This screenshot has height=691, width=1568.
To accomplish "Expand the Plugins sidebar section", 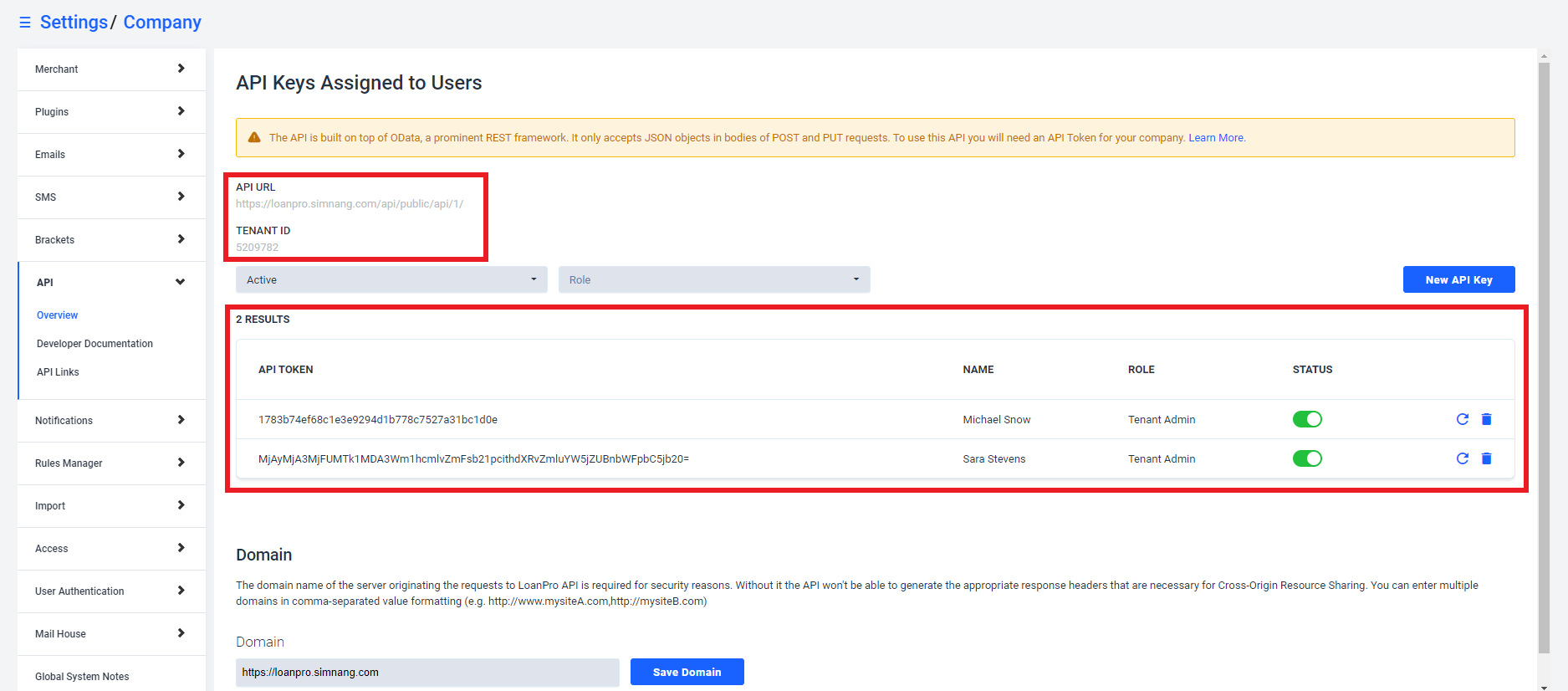I will pyautogui.click(x=111, y=112).
